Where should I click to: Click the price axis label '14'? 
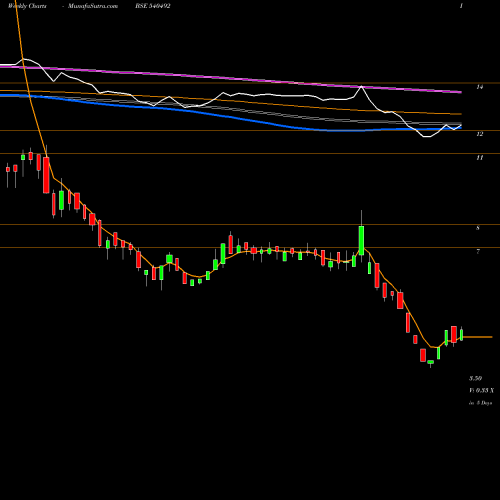[479, 87]
